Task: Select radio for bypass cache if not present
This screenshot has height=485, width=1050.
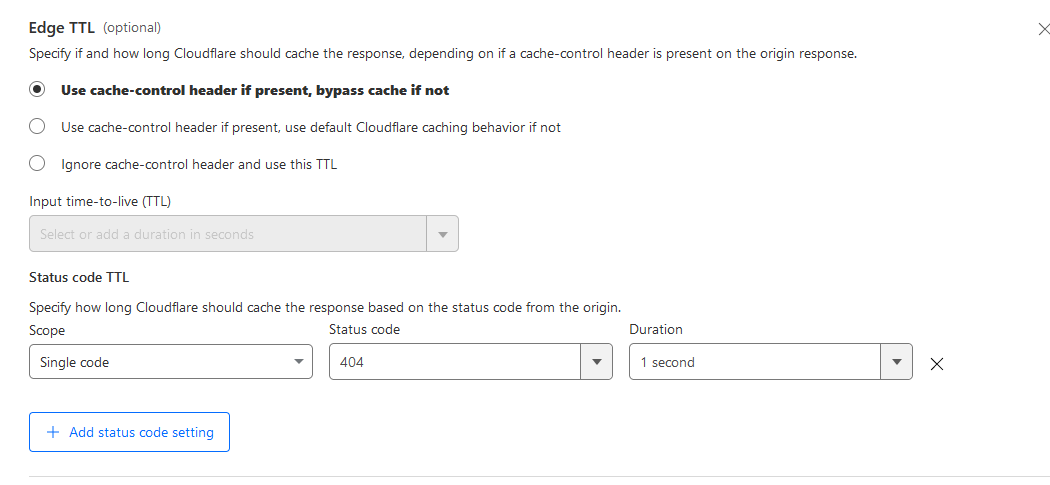Action: tap(38, 90)
